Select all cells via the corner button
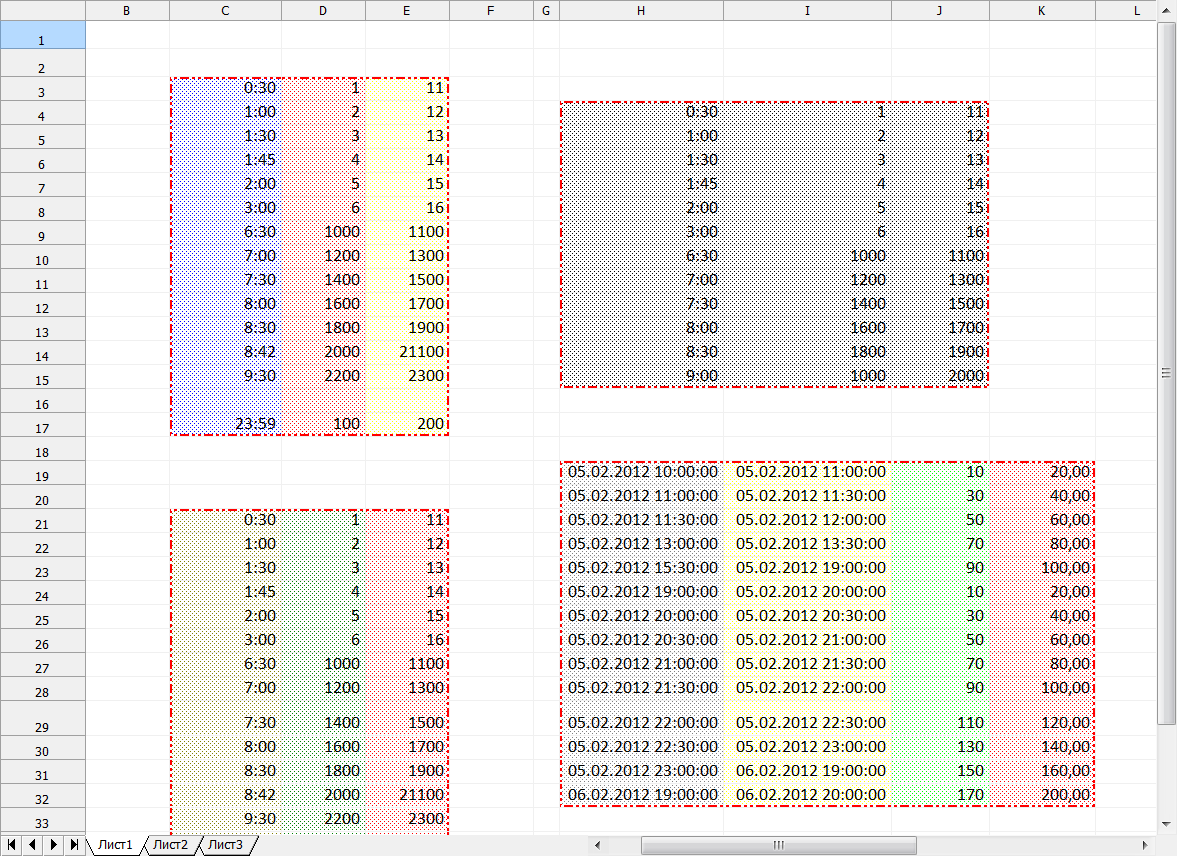The width and height of the screenshot is (1177, 856). click(43, 10)
